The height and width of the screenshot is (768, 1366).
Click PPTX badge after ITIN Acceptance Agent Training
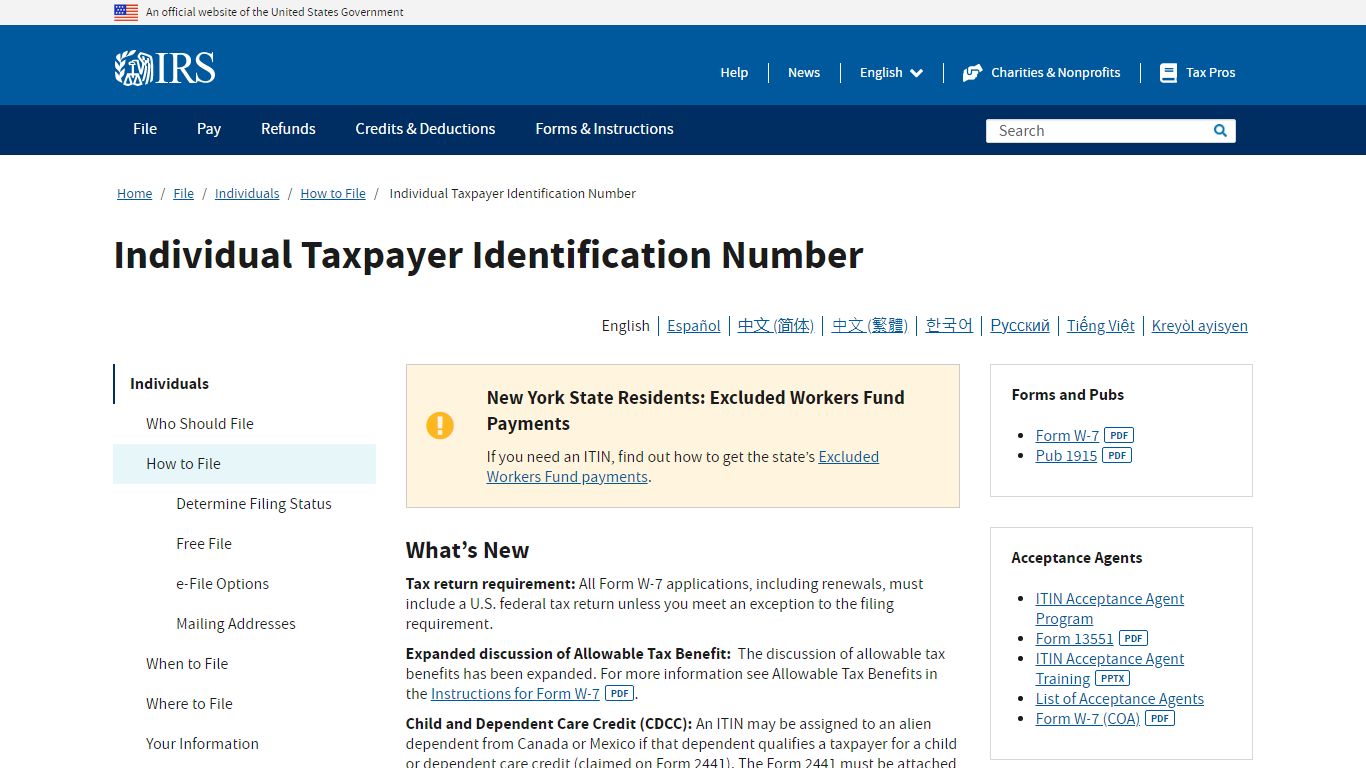tap(1113, 678)
